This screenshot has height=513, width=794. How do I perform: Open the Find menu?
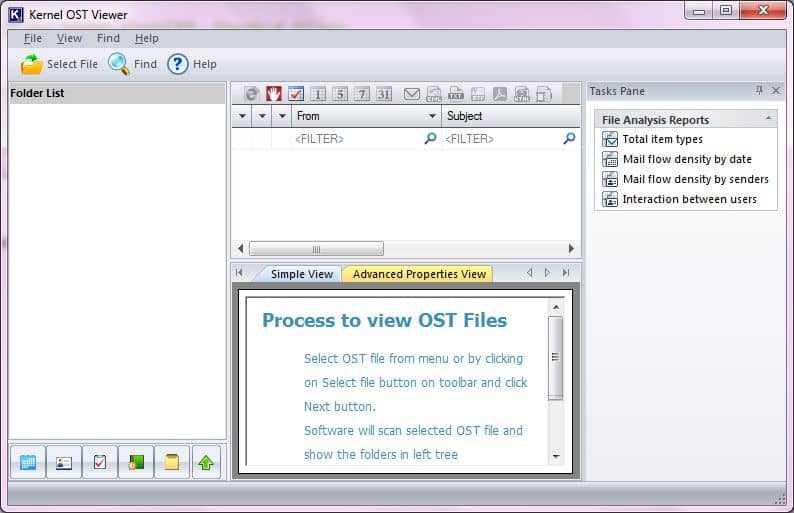click(x=108, y=38)
